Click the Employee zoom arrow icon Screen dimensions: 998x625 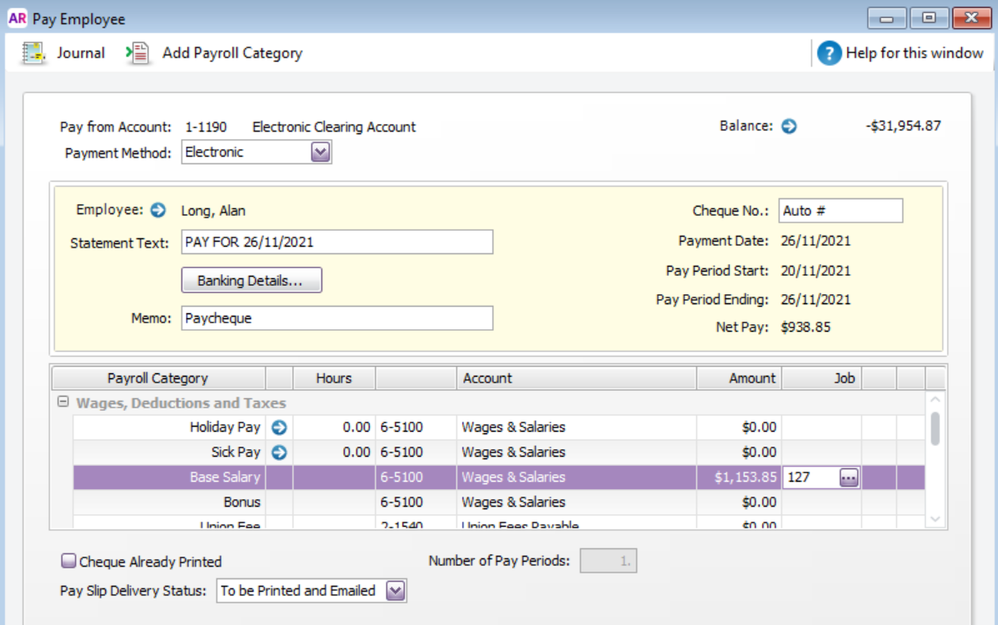158,210
